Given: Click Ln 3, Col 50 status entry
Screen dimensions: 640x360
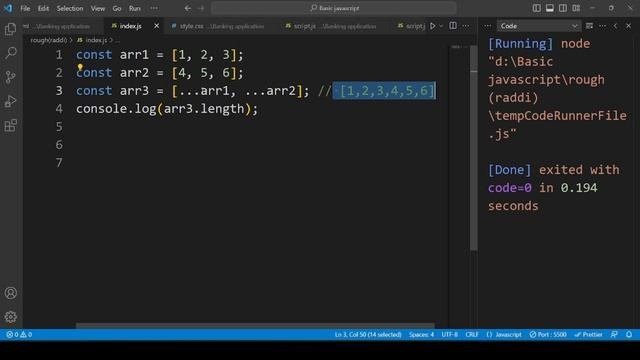Looking at the screenshot, I should click(368, 335).
